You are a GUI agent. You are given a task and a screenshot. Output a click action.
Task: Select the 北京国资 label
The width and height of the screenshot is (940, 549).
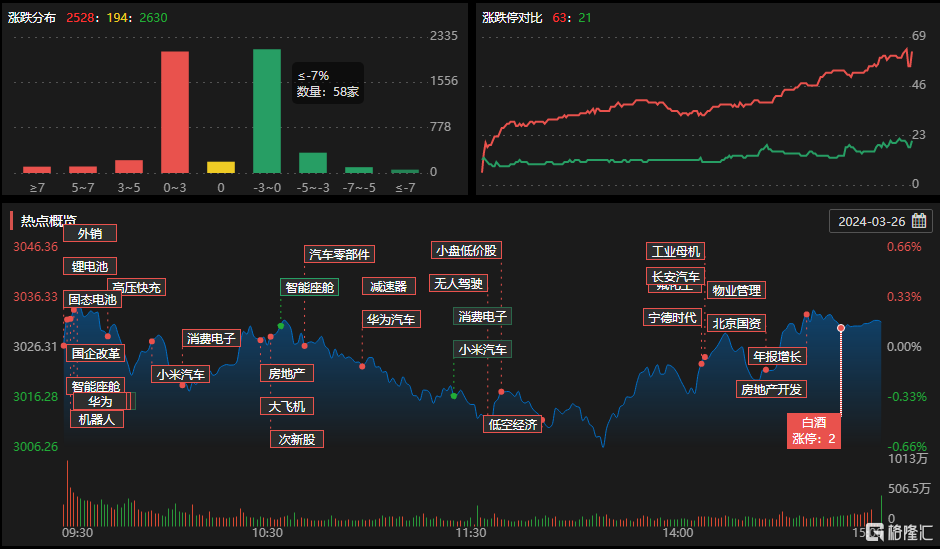(x=737, y=323)
